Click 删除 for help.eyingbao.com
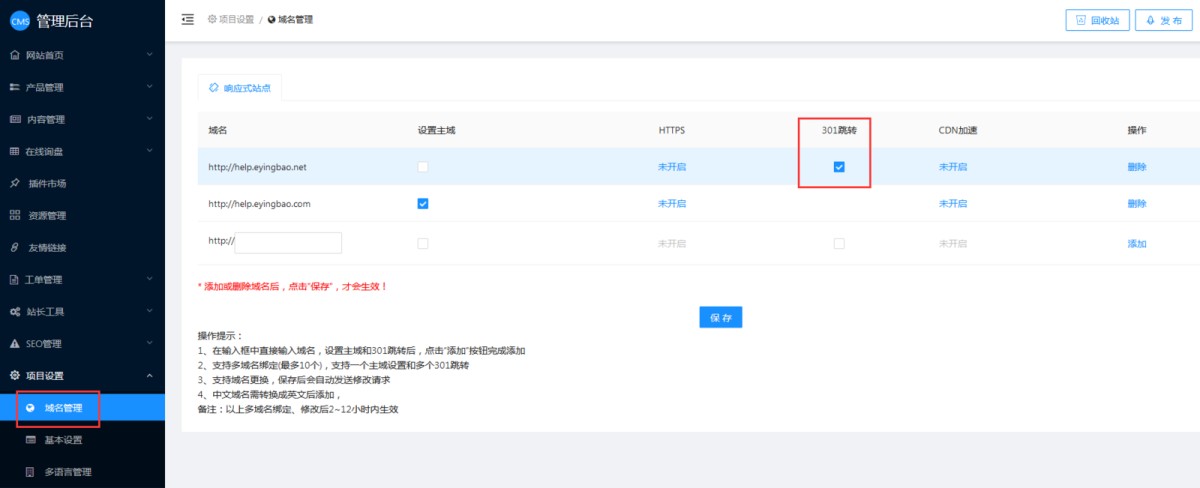 pos(1136,203)
